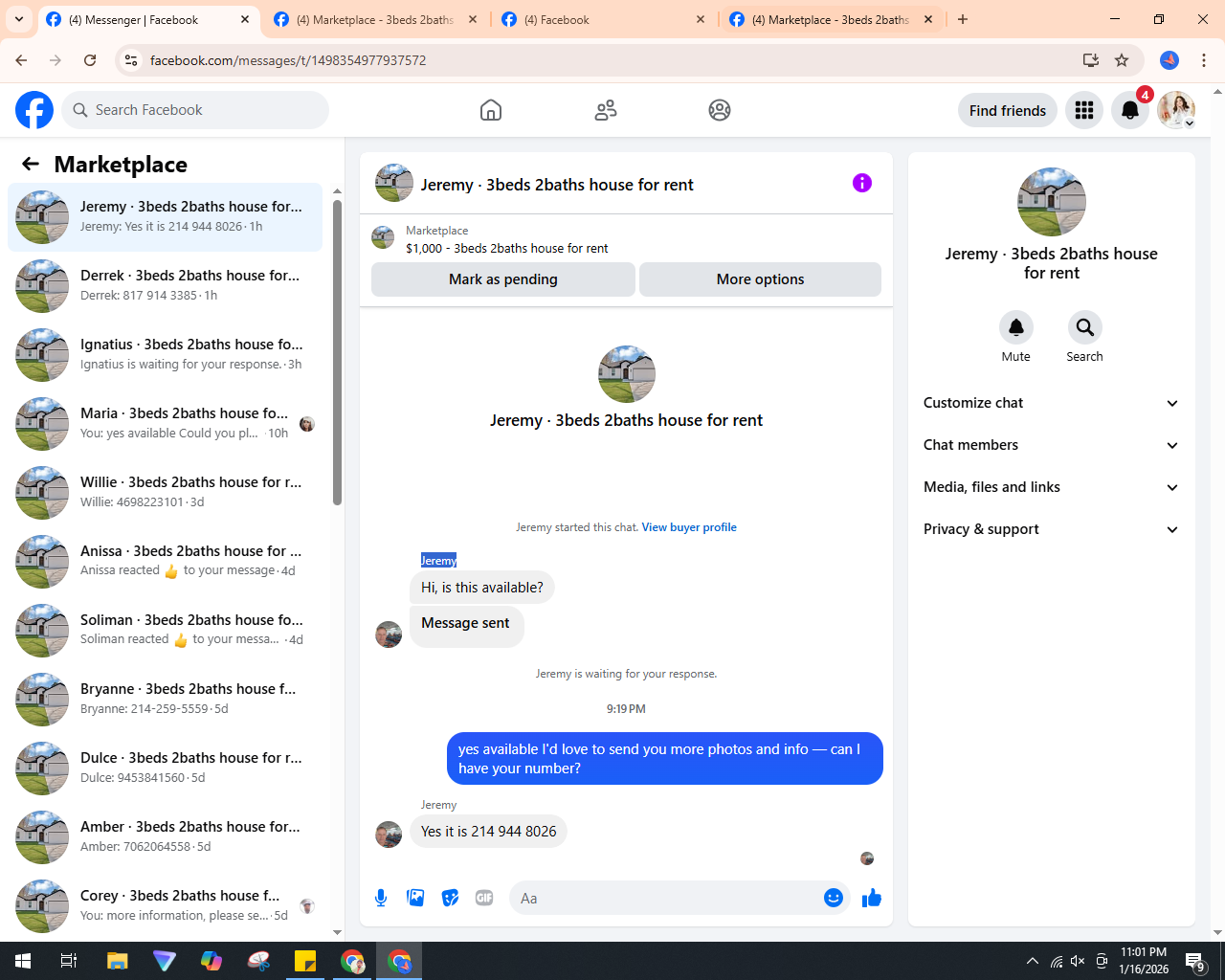Bookmark this page with the star icon

(1122, 60)
